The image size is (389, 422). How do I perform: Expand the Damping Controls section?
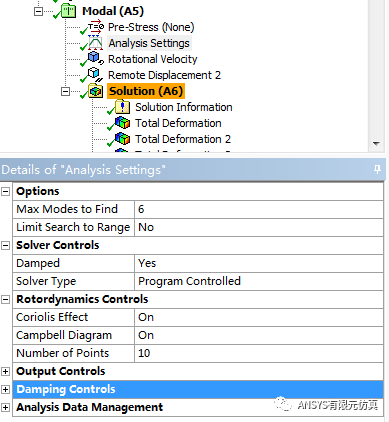(x=5, y=389)
